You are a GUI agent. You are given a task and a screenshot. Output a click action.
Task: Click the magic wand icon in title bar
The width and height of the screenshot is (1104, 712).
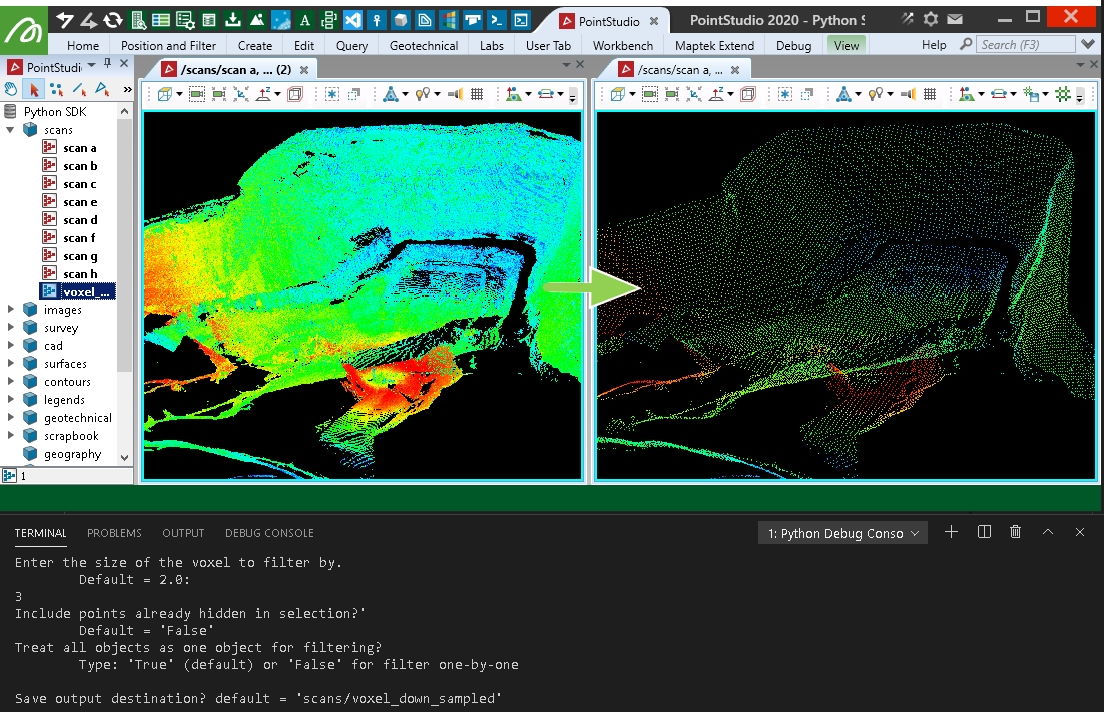coord(908,19)
